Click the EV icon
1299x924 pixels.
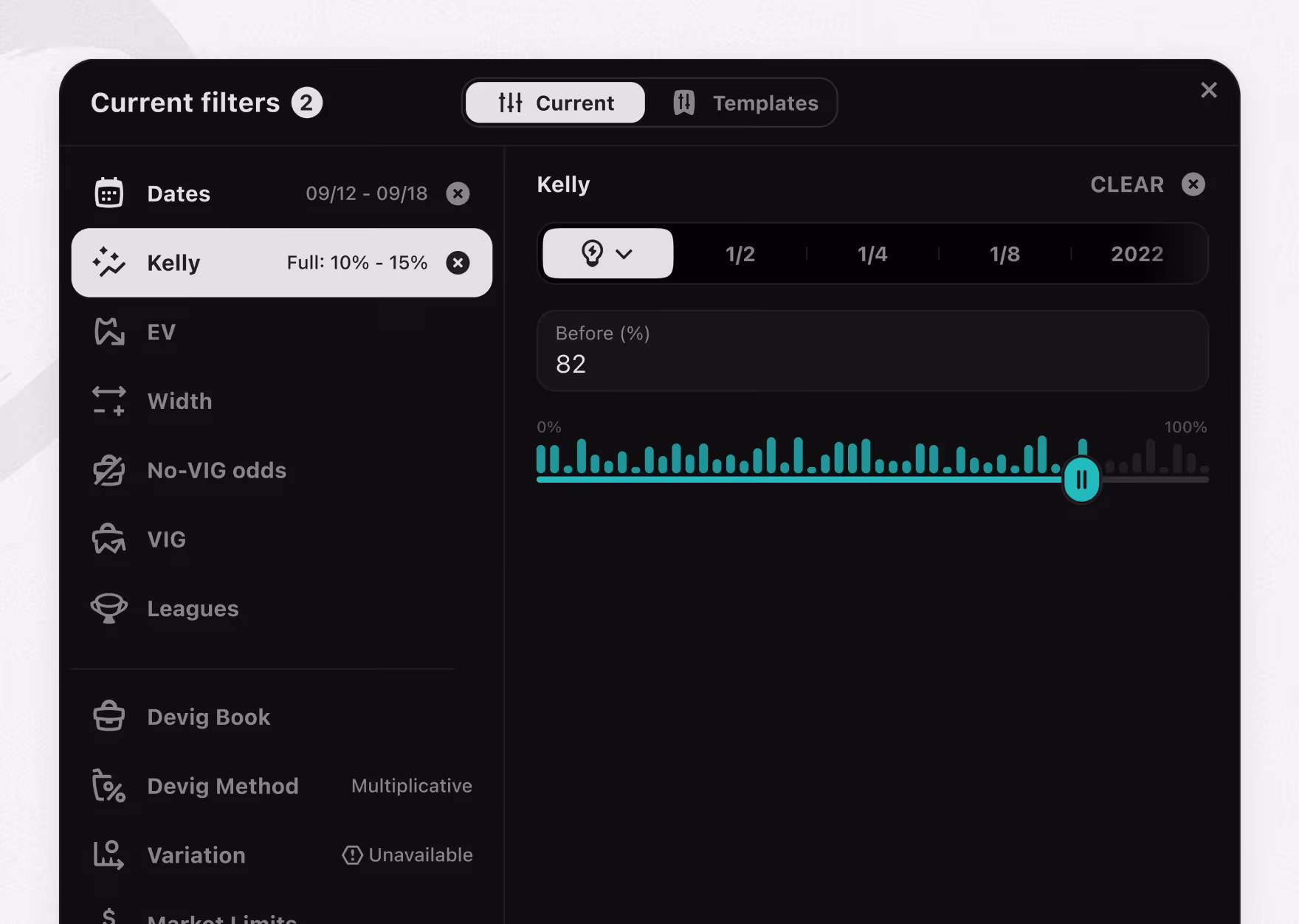[x=108, y=332]
